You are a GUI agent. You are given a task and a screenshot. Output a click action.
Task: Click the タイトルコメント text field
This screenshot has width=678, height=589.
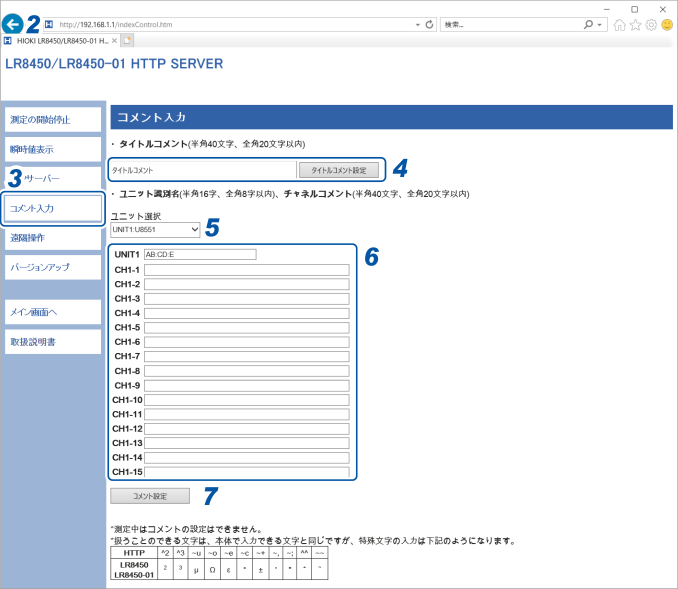pyautogui.click(x=203, y=170)
